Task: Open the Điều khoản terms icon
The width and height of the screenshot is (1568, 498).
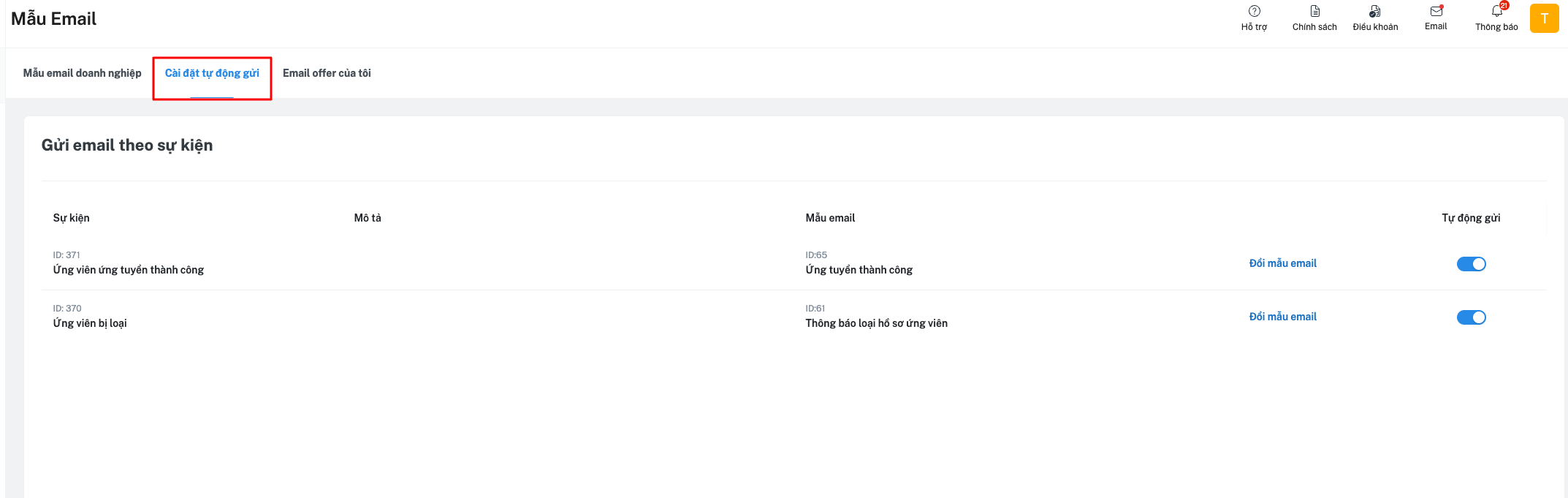Action: 1374,12
